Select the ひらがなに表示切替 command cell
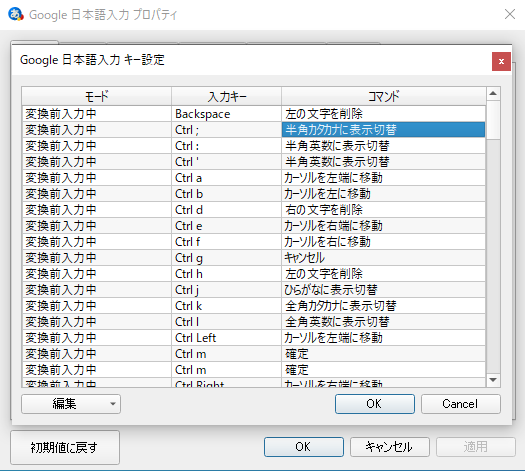Screen dimensions: 525x471 (383, 290)
